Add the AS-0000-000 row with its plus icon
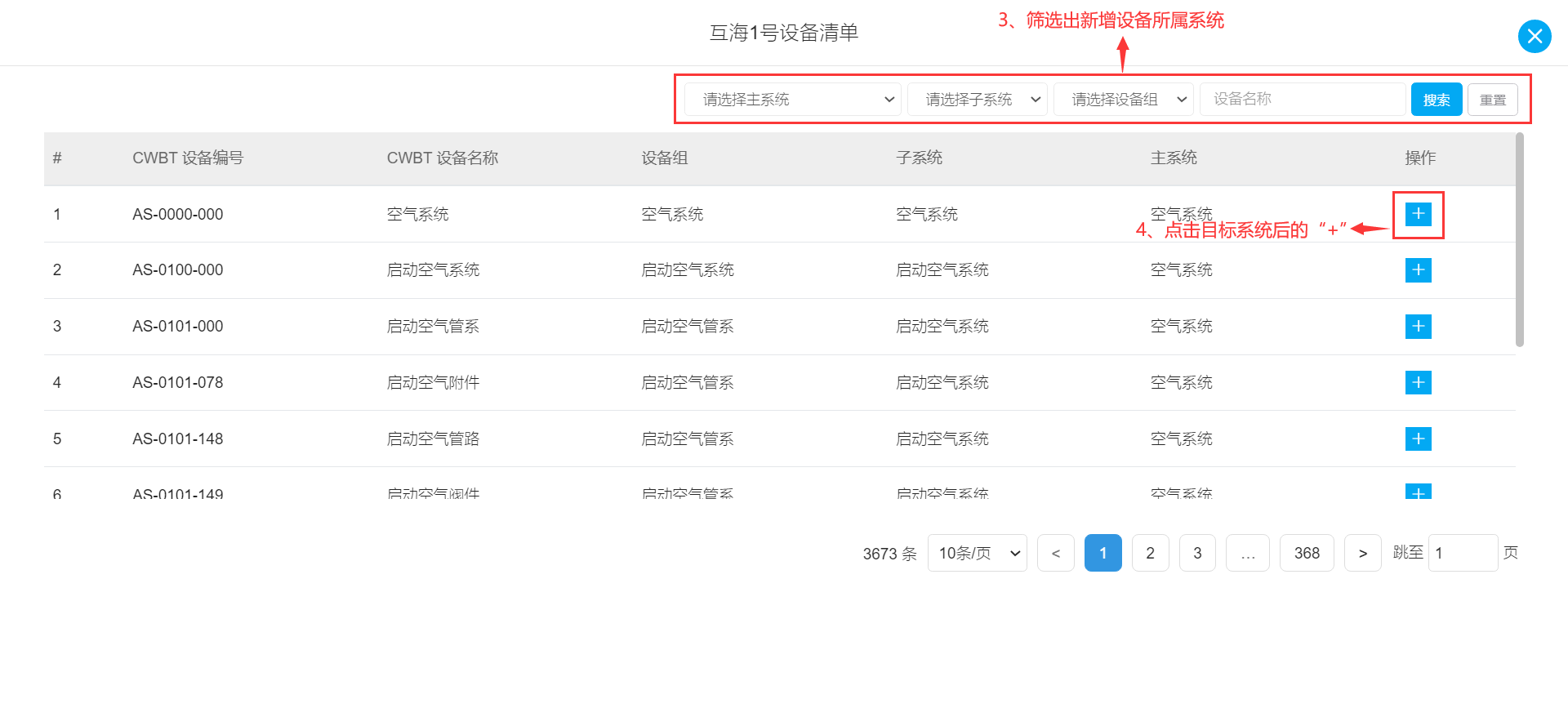Viewport: 1568px width, 708px height. pos(1419,214)
